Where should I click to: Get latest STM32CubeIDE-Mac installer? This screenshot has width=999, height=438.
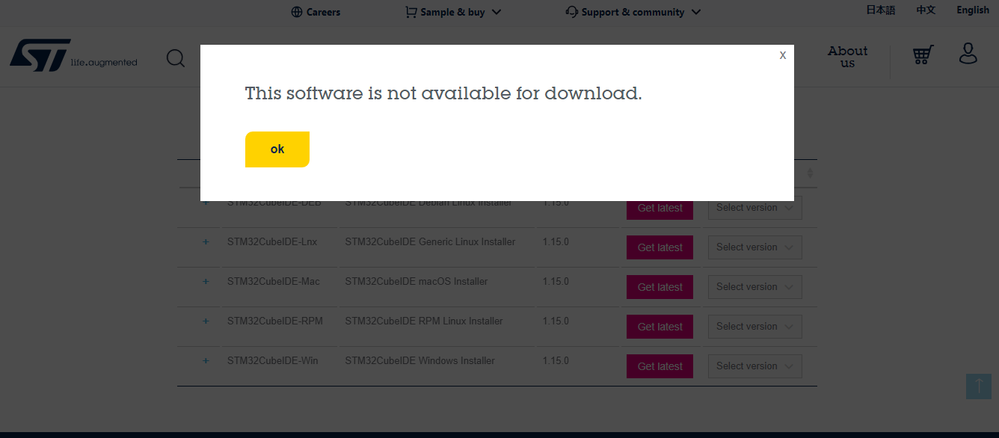(659, 287)
